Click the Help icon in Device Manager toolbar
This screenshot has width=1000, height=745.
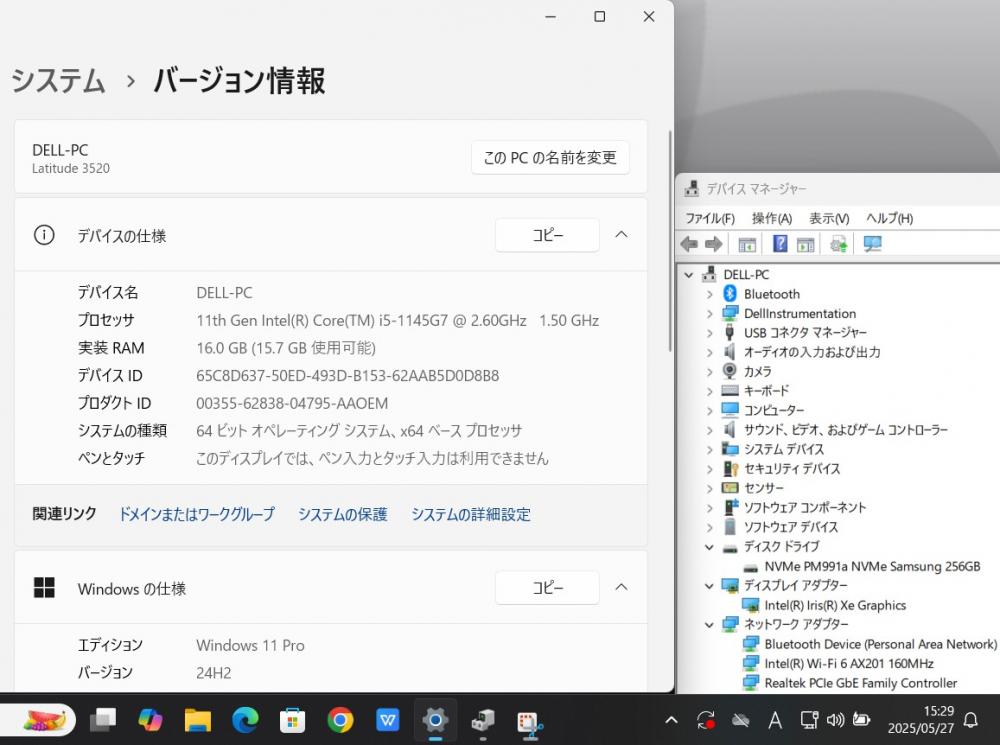pos(779,244)
